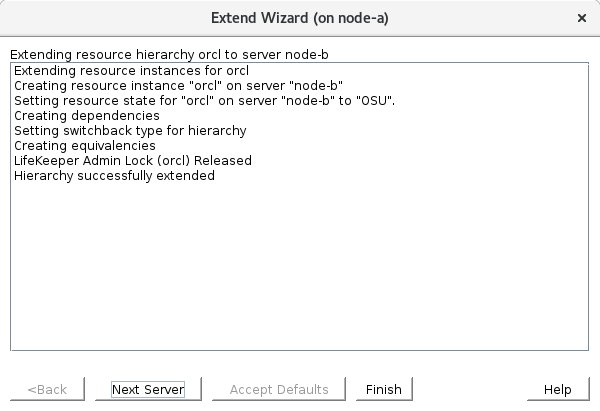Click empty space inside the log output box
The width and height of the screenshot is (600, 411).
(300, 270)
